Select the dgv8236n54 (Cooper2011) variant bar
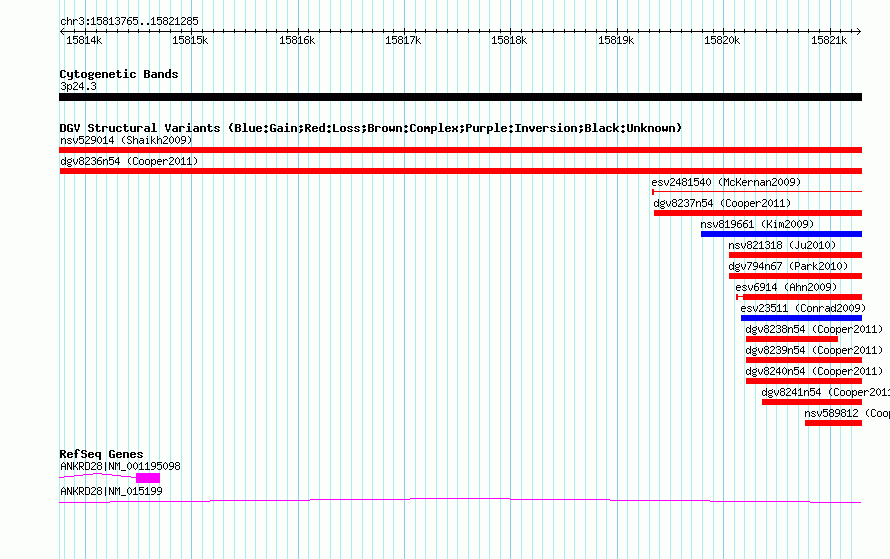The height and width of the screenshot is (559, 890). 460,171
